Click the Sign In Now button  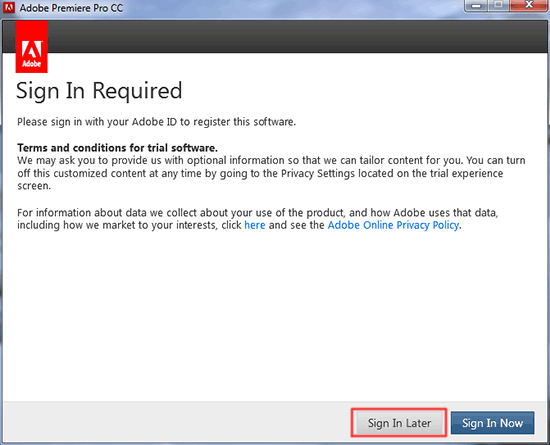coord(492,423)
